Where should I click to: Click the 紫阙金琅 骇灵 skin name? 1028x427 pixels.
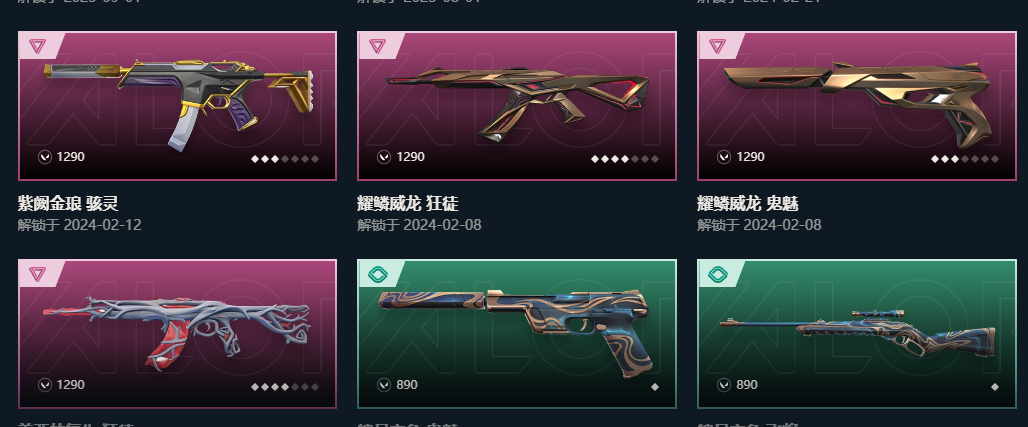click(68, 203)
